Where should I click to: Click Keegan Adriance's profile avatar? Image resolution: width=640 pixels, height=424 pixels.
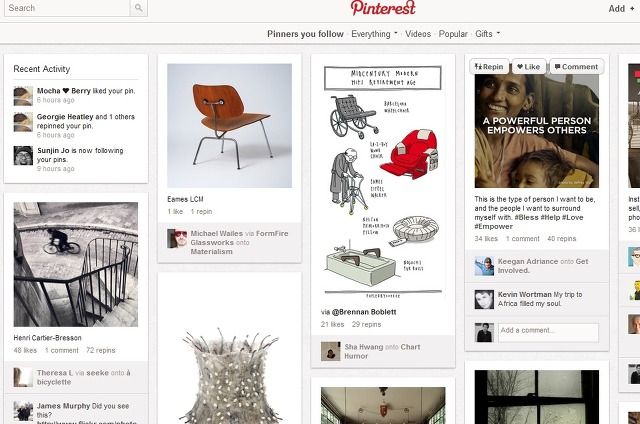tap(484, 266)
